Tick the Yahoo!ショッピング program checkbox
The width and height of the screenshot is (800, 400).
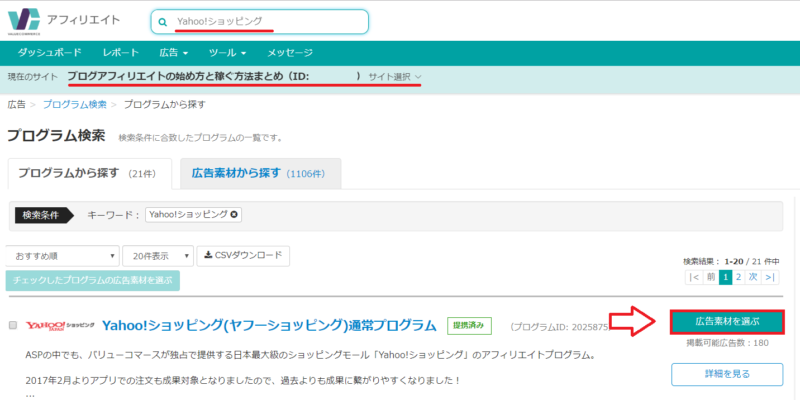point(13,326)
